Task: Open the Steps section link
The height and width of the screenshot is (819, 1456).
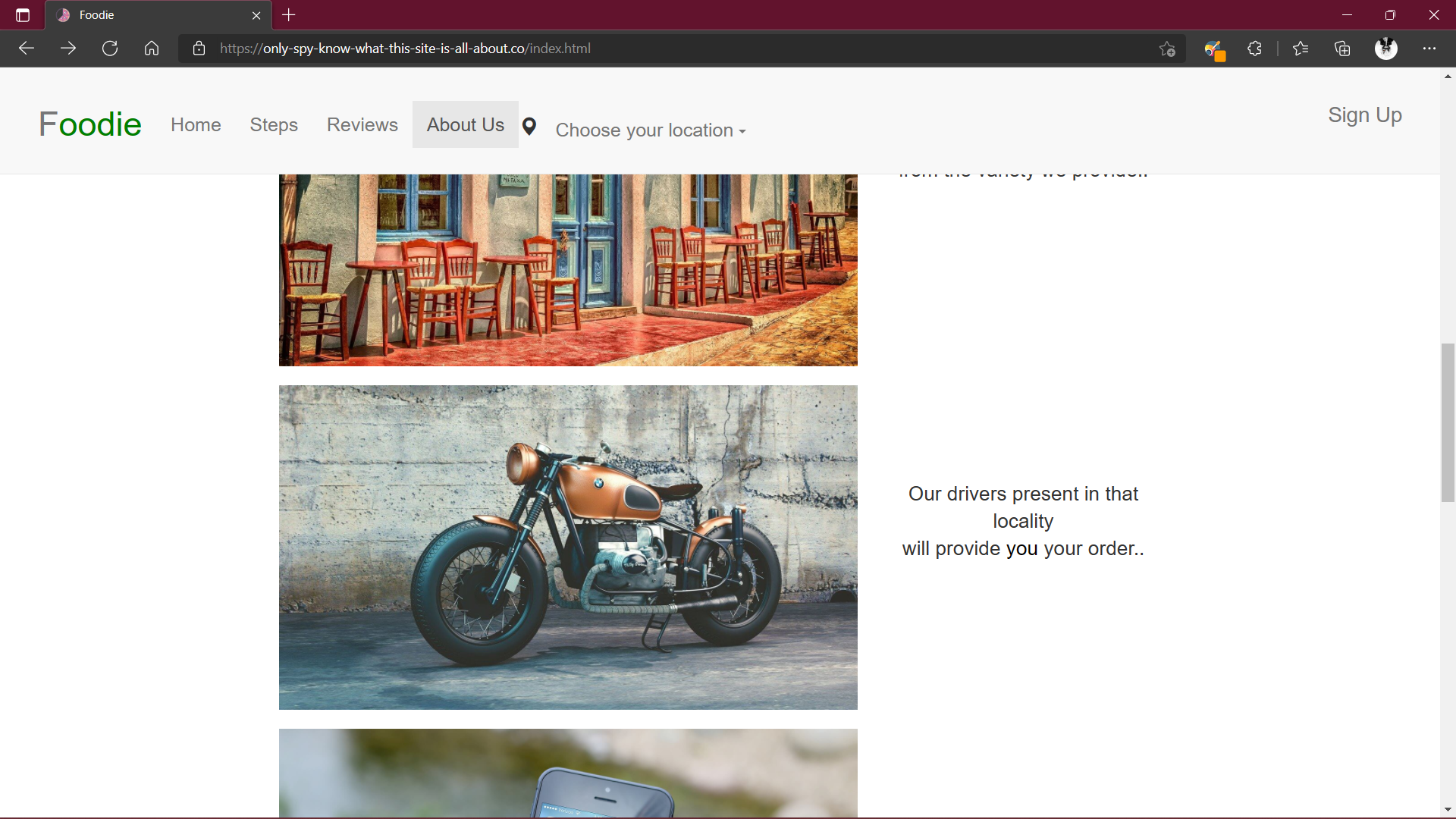Action: 274,125
